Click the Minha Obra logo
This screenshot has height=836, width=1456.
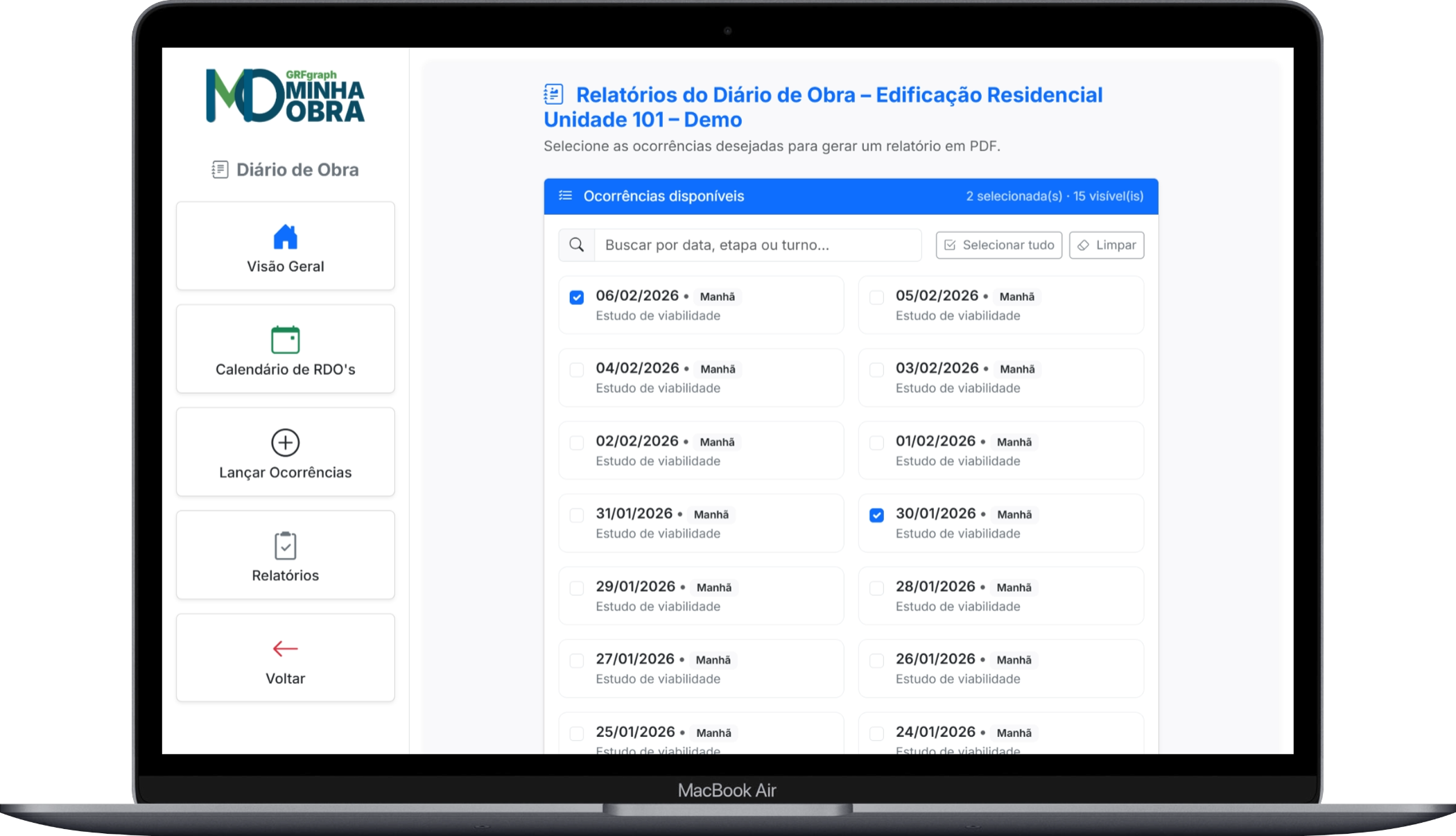[285, 96]
